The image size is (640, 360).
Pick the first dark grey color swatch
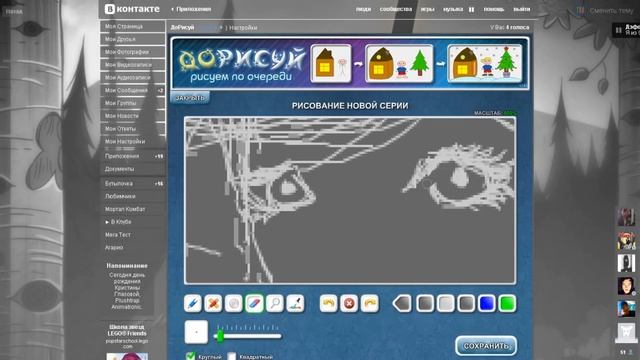tap(425, 304)
